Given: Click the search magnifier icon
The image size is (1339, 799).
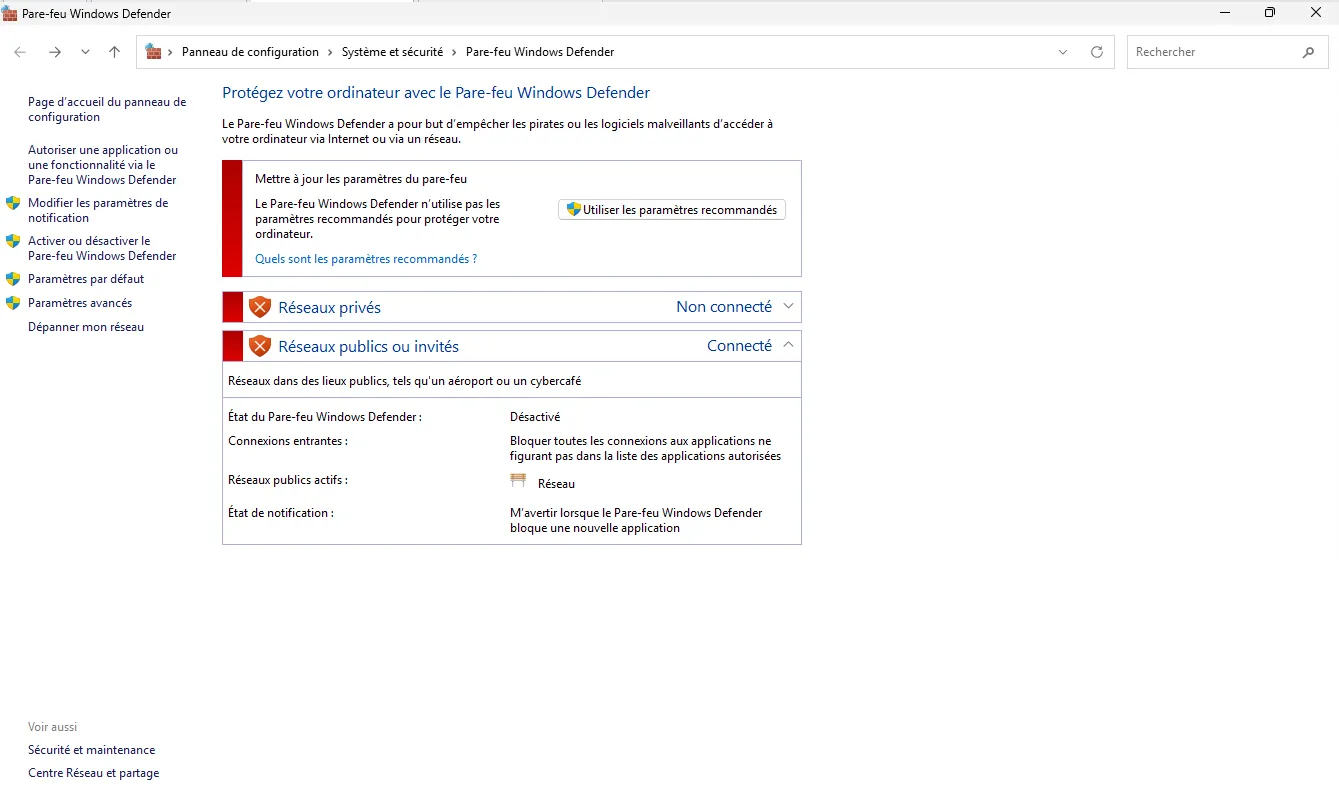Looking at the screenshot, I should tap(1308, 52).
